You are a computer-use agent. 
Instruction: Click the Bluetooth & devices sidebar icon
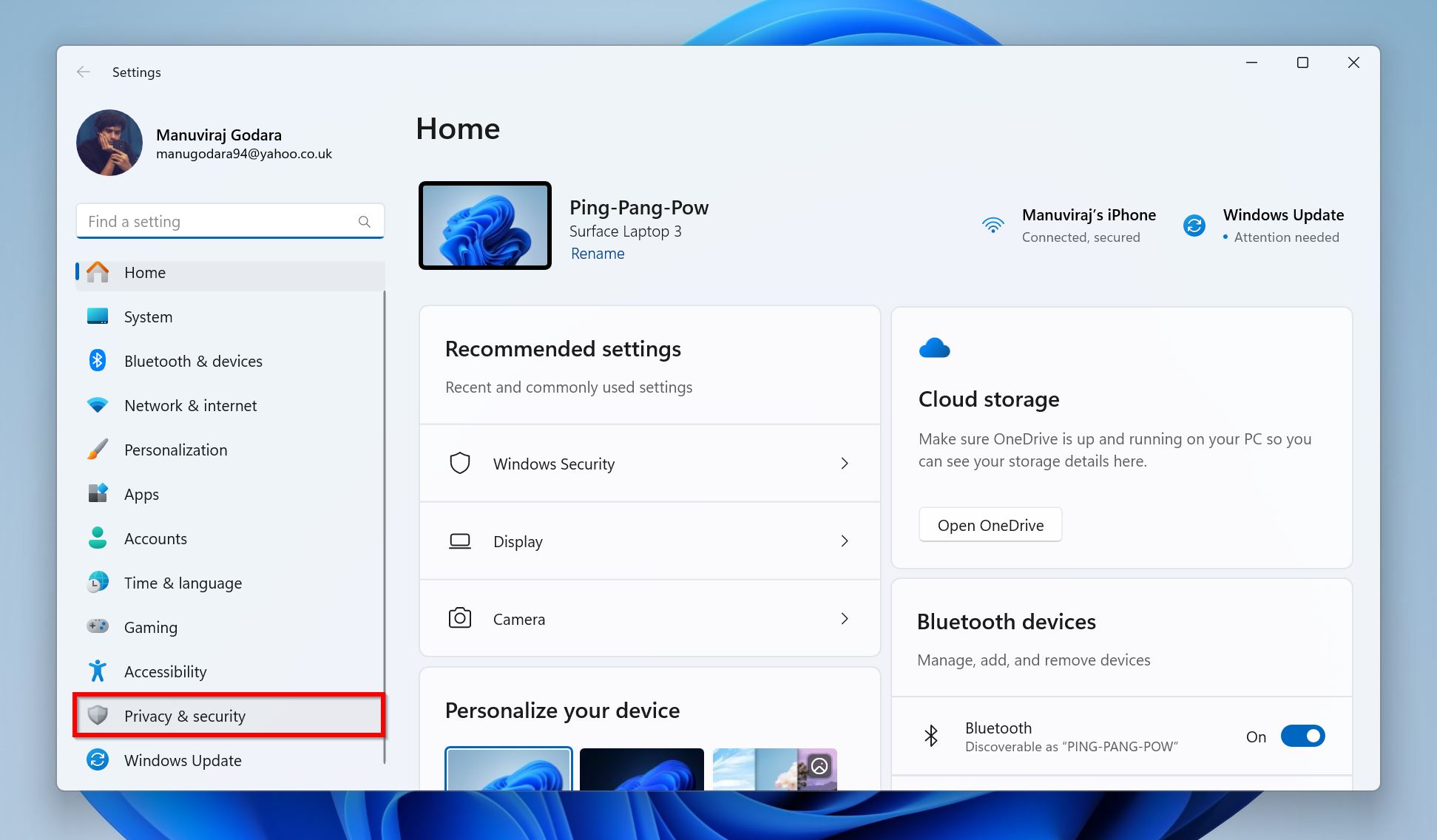click(x=98, y=361)
